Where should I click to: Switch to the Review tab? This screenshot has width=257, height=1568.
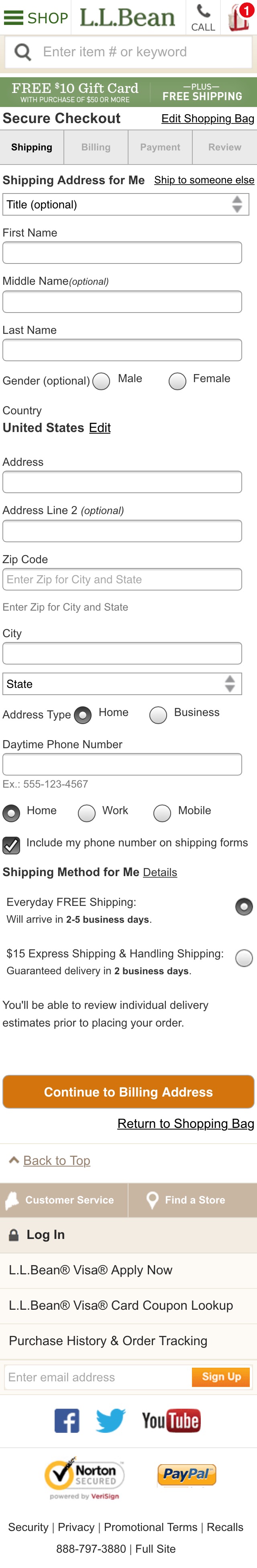[225, 147]
